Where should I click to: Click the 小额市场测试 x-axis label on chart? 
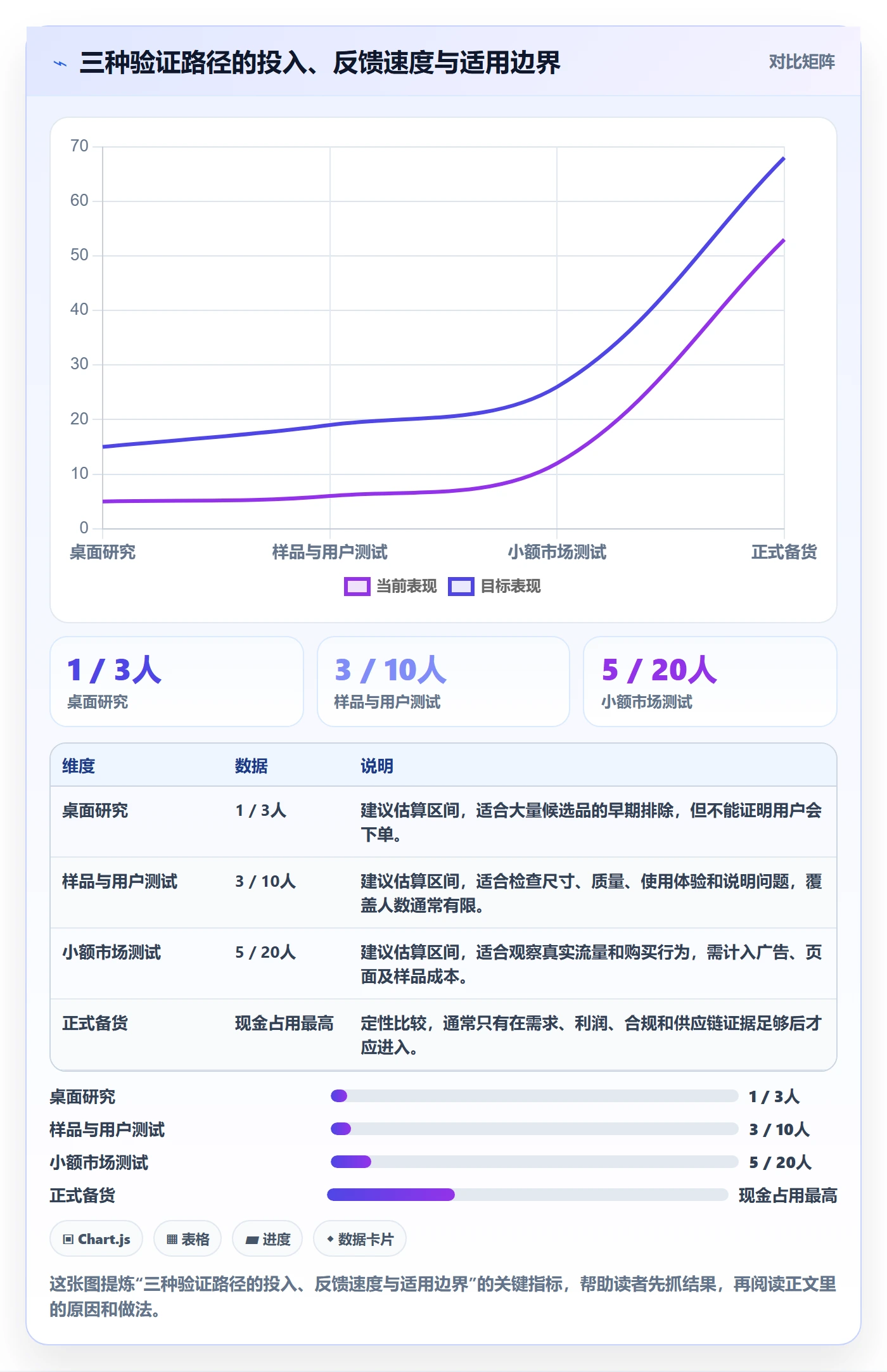[557, 552]
